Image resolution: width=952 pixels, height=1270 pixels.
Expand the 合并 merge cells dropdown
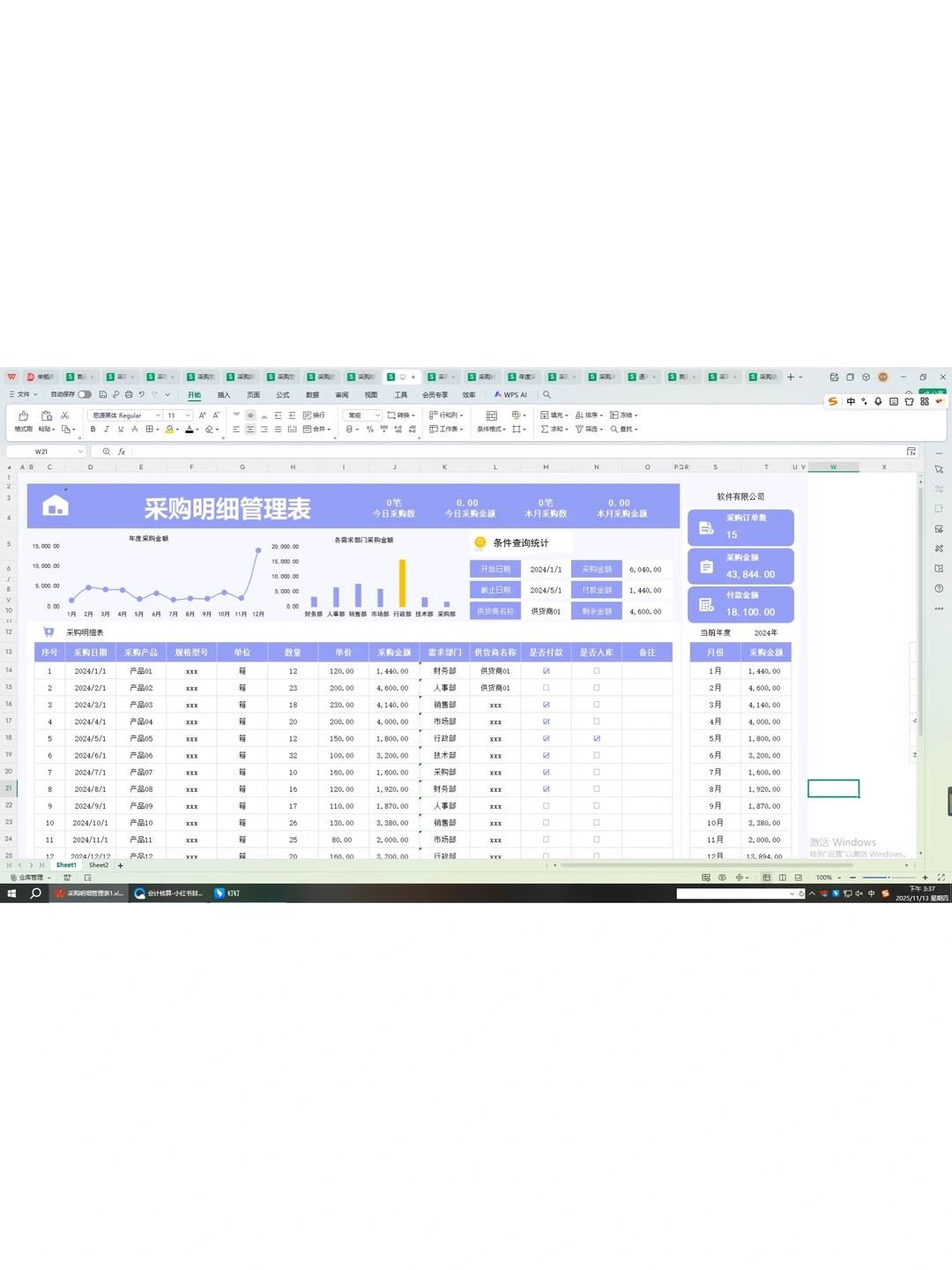point(330,430)
